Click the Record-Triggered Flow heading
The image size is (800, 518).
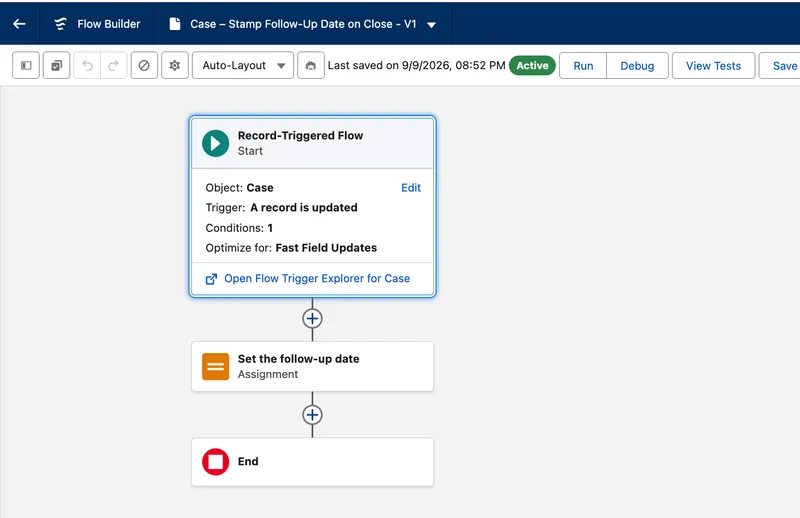(x=301, y=136)
